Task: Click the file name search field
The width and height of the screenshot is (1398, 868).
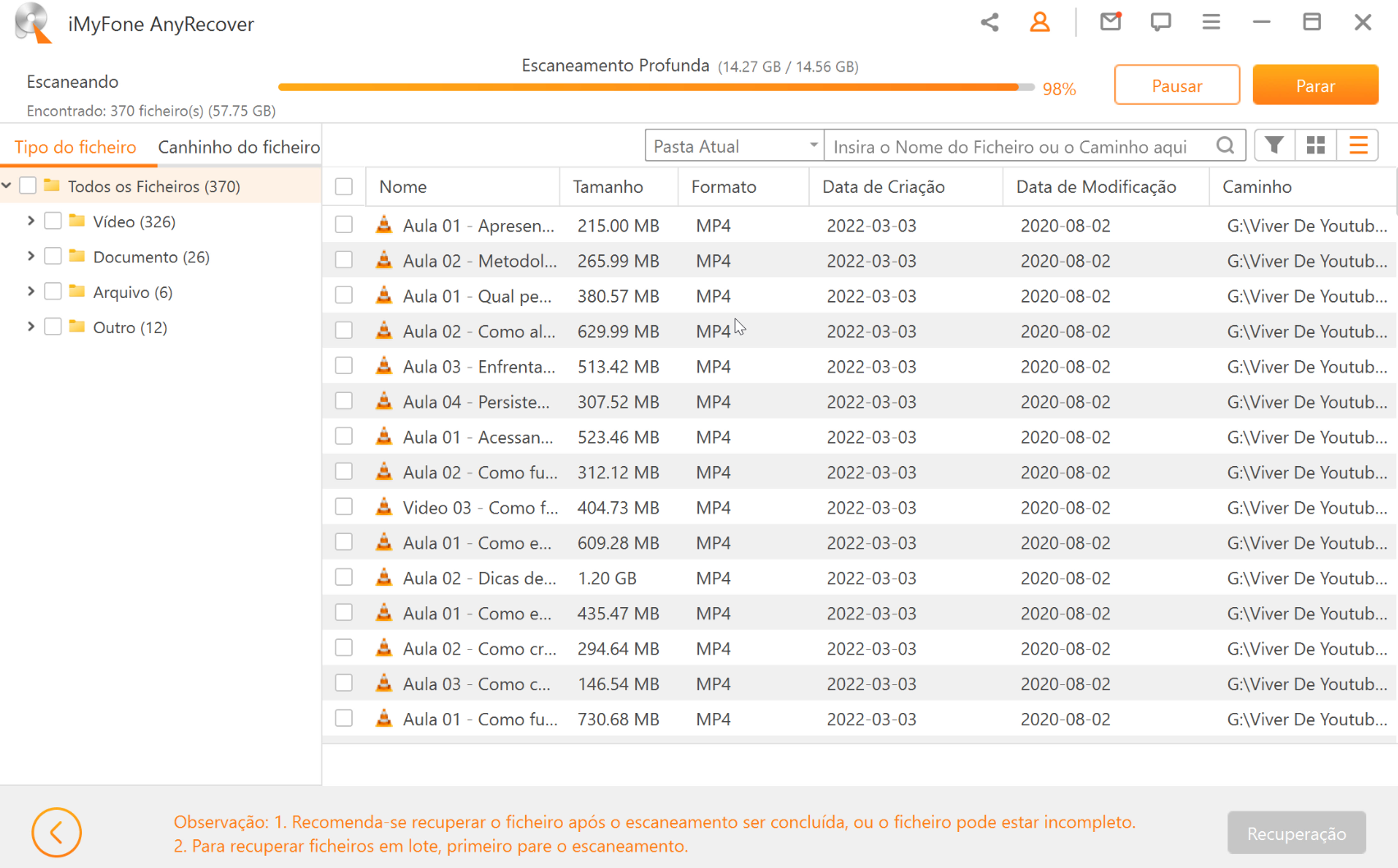Action: (1020, 146)
